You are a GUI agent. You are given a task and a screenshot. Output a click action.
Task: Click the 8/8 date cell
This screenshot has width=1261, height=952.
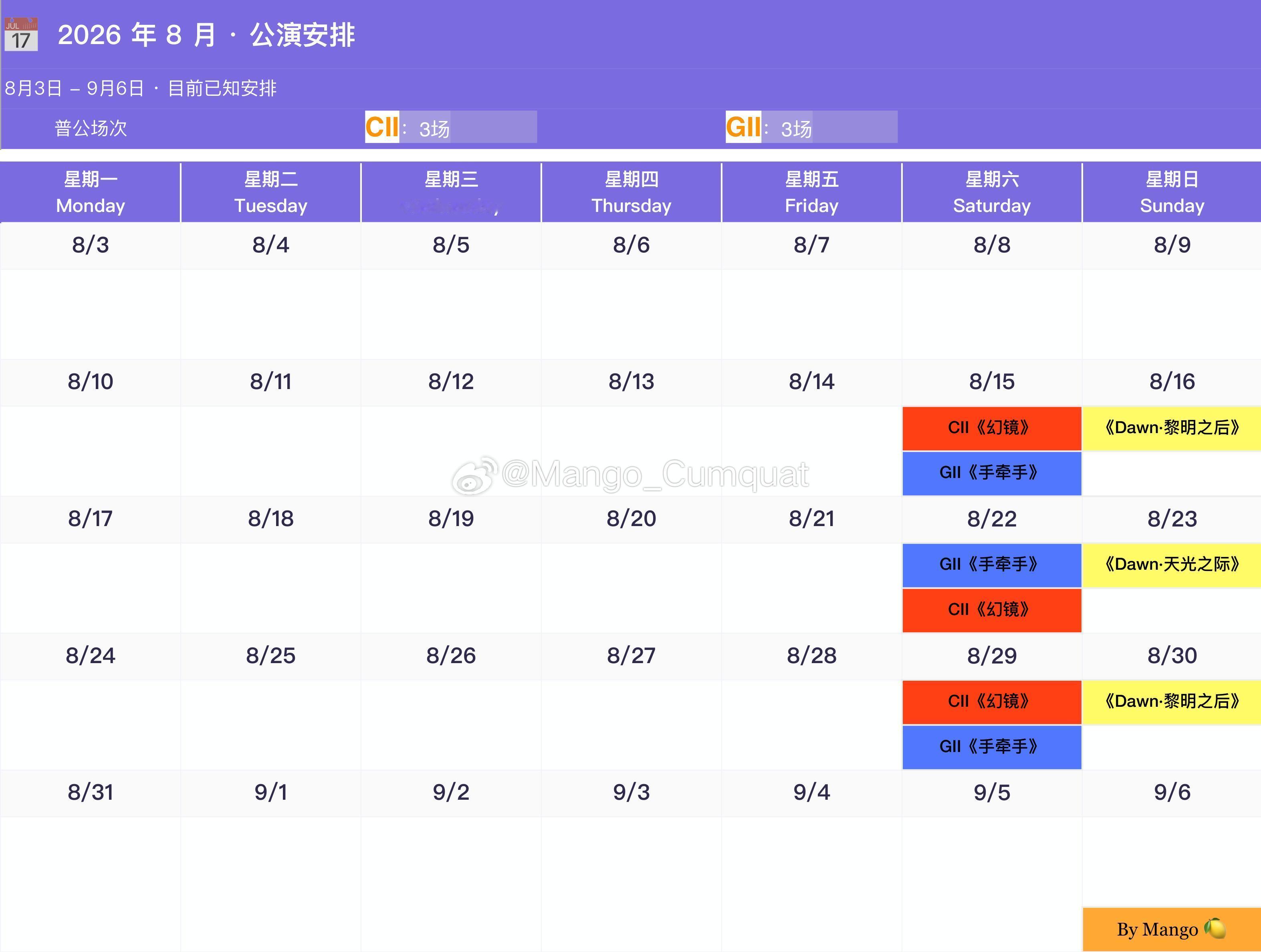pyautogui.click(x=992, y=246)
